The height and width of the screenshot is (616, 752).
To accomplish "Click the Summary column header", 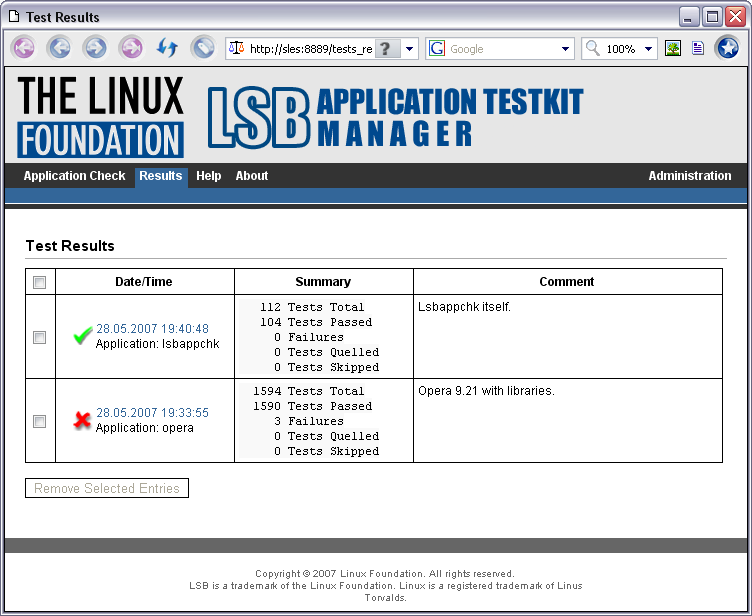I will point(323,282).
